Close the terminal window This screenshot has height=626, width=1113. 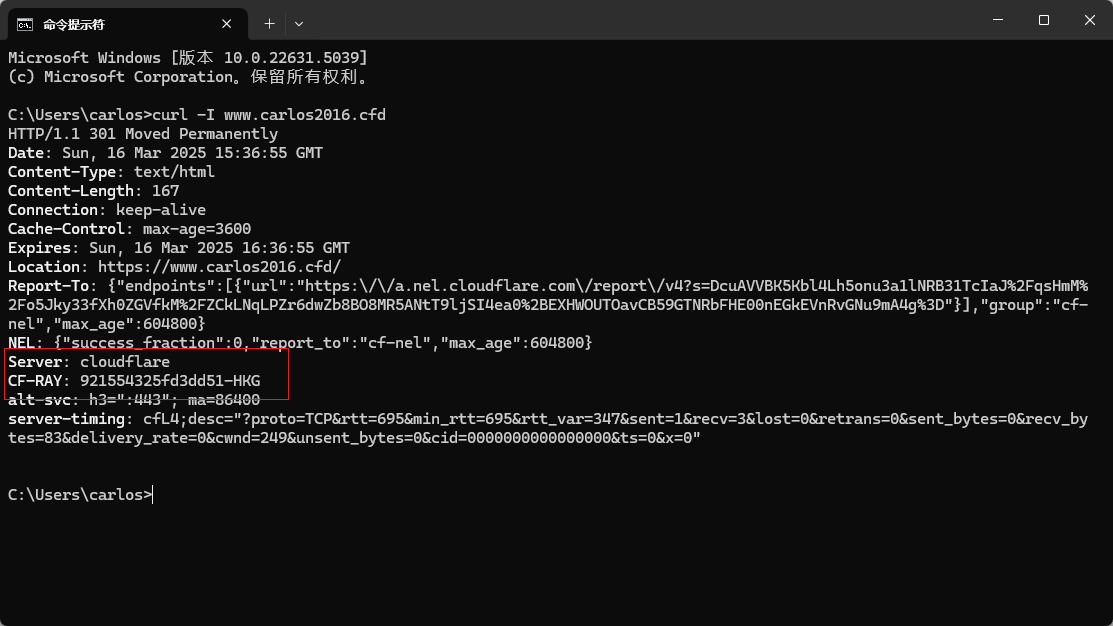click(x=1090, y=20)
